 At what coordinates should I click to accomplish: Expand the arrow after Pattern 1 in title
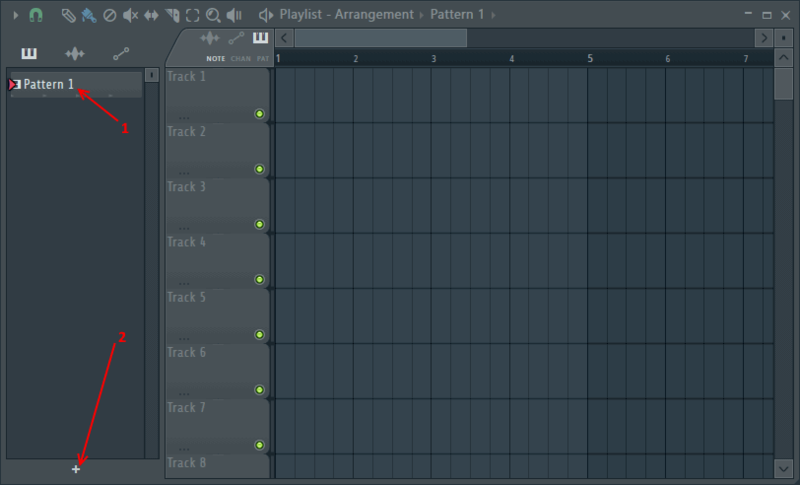493,15
